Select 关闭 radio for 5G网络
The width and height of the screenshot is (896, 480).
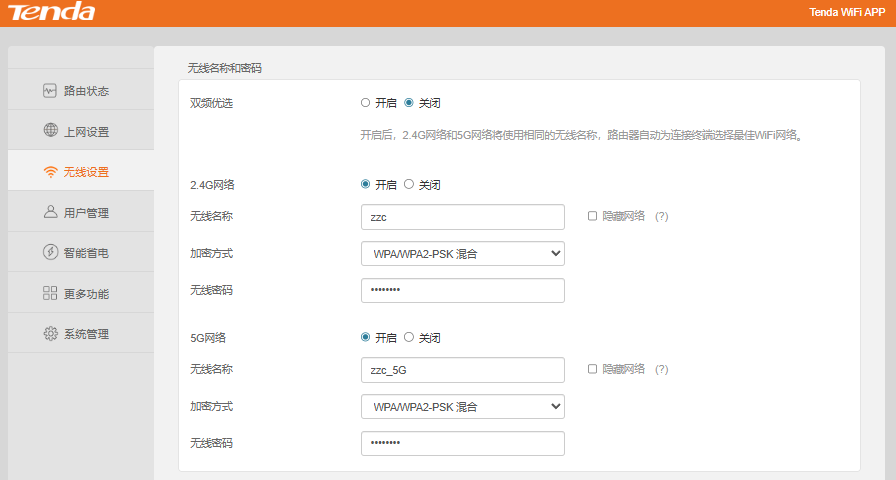[x=409, y=337]
